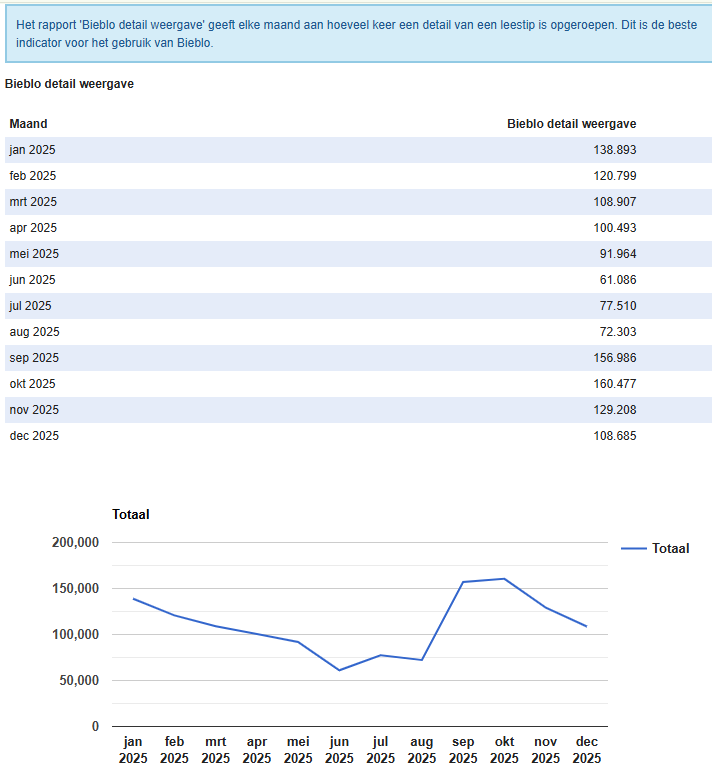Select the 120.799 value for feb 2025

pos(614,176)
